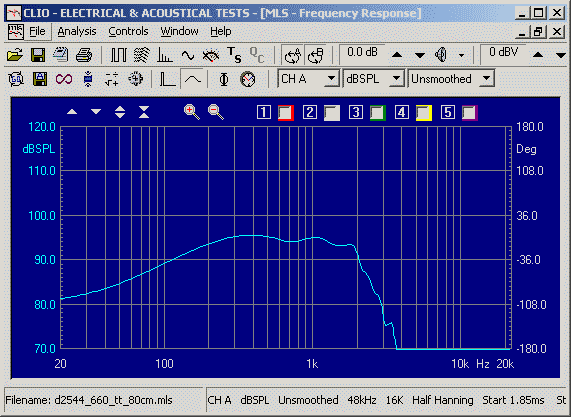
Task: Click the 0.0 dB output level field
Action: point(362,54)
